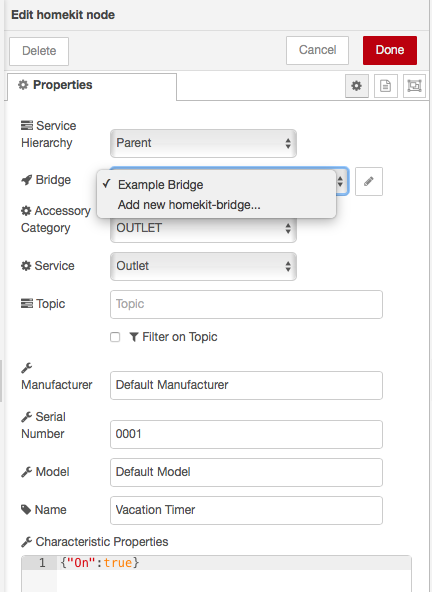Choose Add new homekit-bridge option
Viewport: 432px width, 592px height.
tap(216, 205)
